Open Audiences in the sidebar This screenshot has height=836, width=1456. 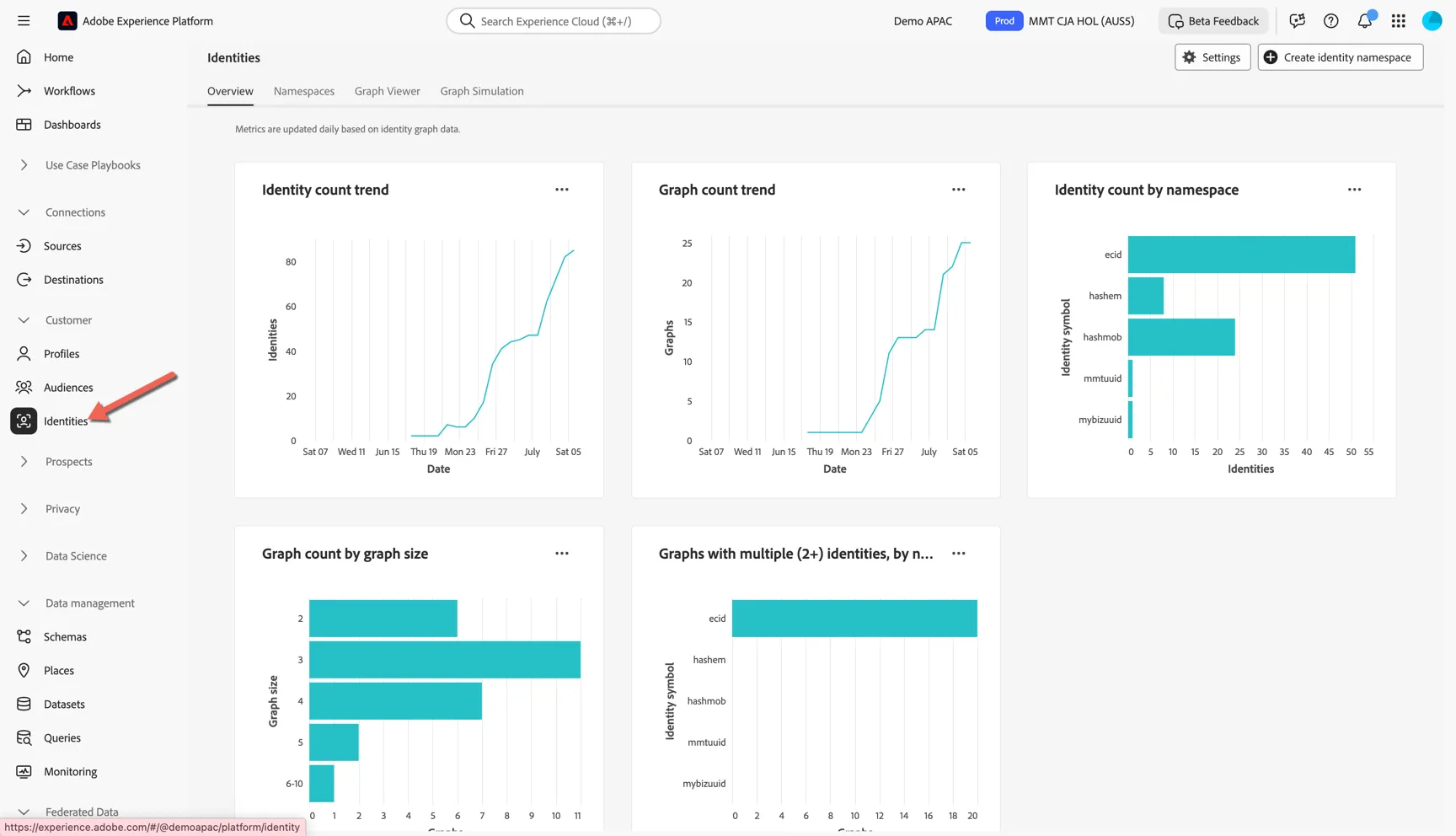[68, 388]
